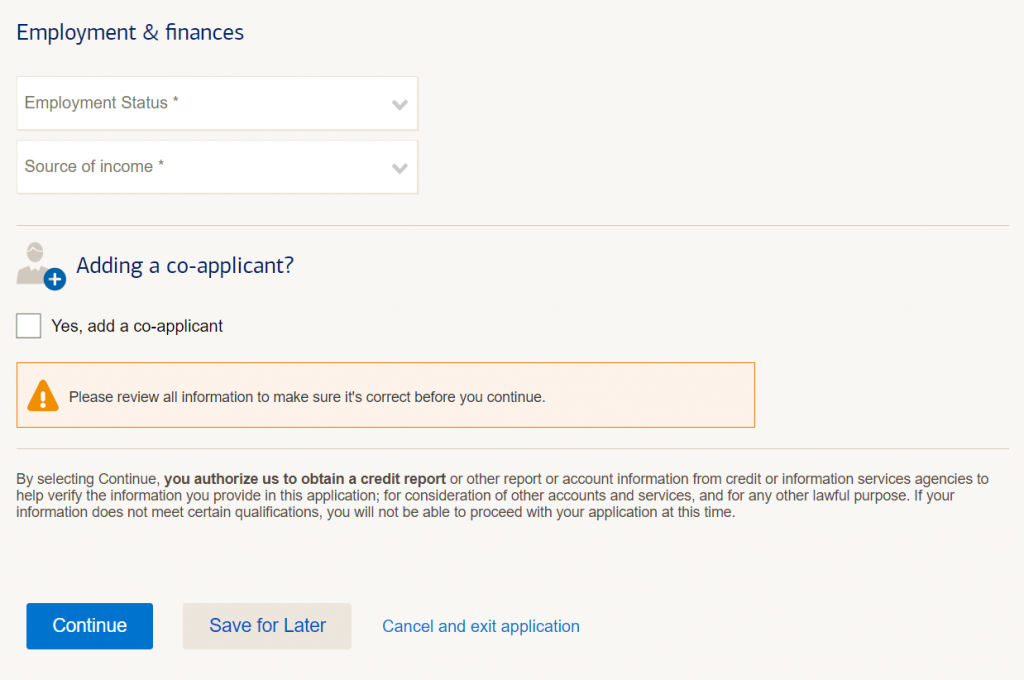Click the Employment Status chevron arrow

click(400, 105)
